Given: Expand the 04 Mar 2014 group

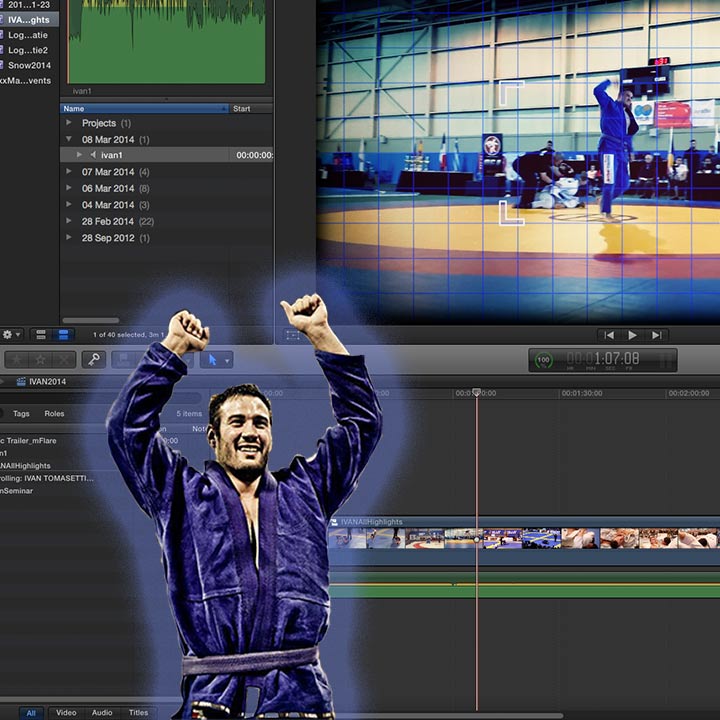Looking at the screenshot, I should 69,204.
